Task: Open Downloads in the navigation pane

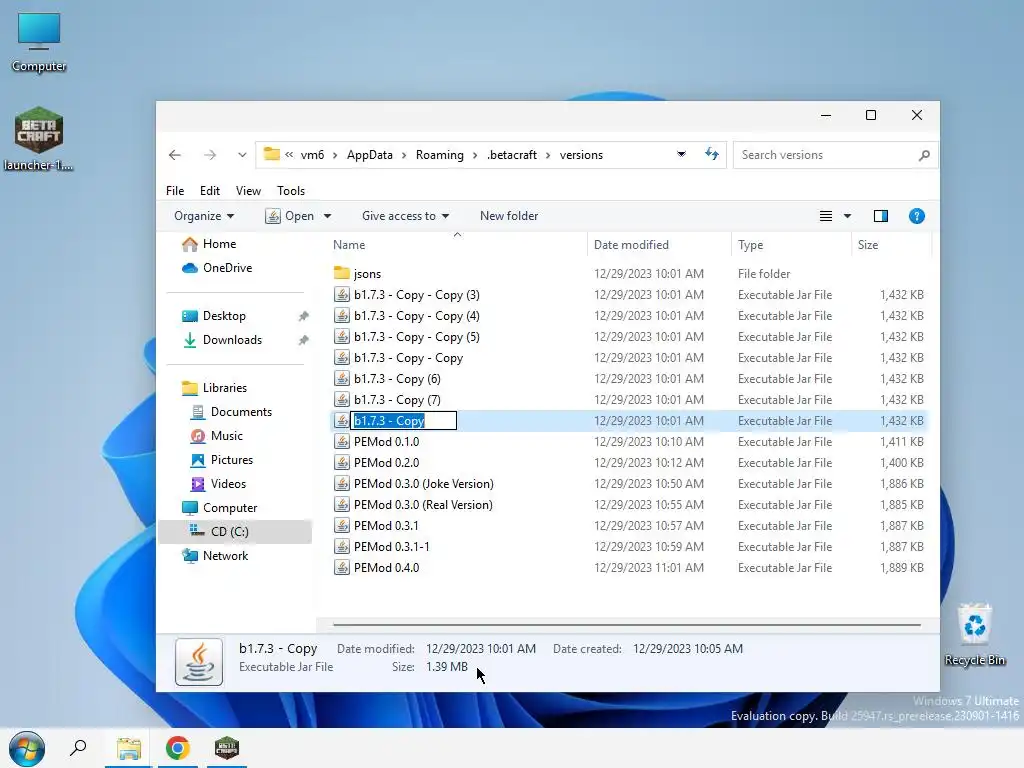Action: point(232,340)
